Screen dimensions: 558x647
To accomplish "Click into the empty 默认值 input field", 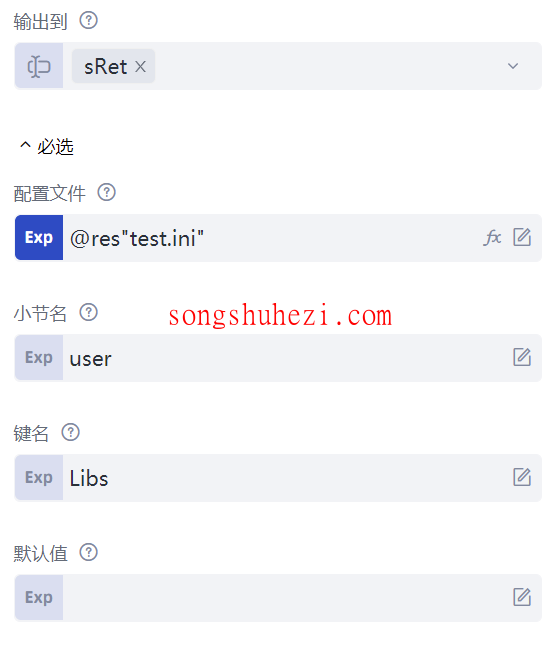I will (287, 598).
